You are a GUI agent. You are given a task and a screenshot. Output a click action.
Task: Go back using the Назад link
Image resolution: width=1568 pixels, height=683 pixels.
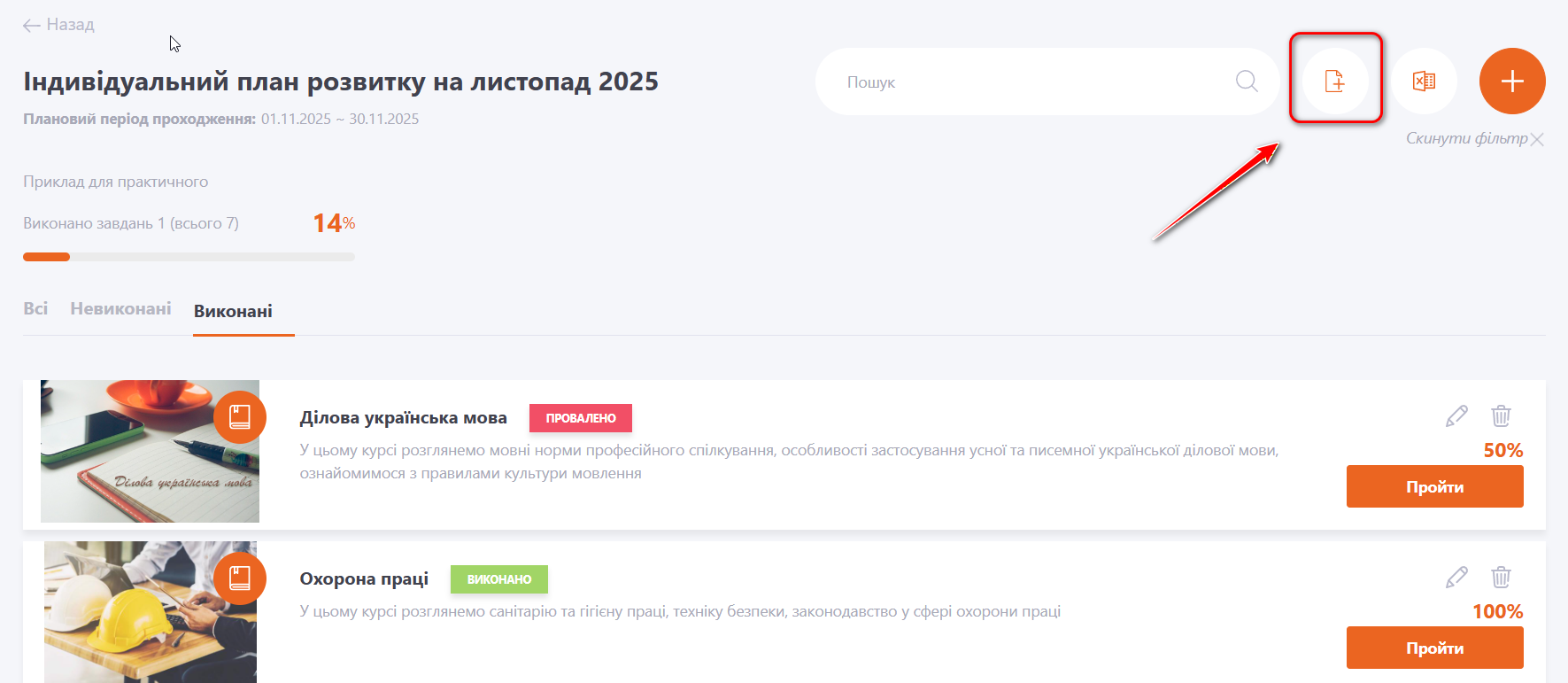pos(58,25)
